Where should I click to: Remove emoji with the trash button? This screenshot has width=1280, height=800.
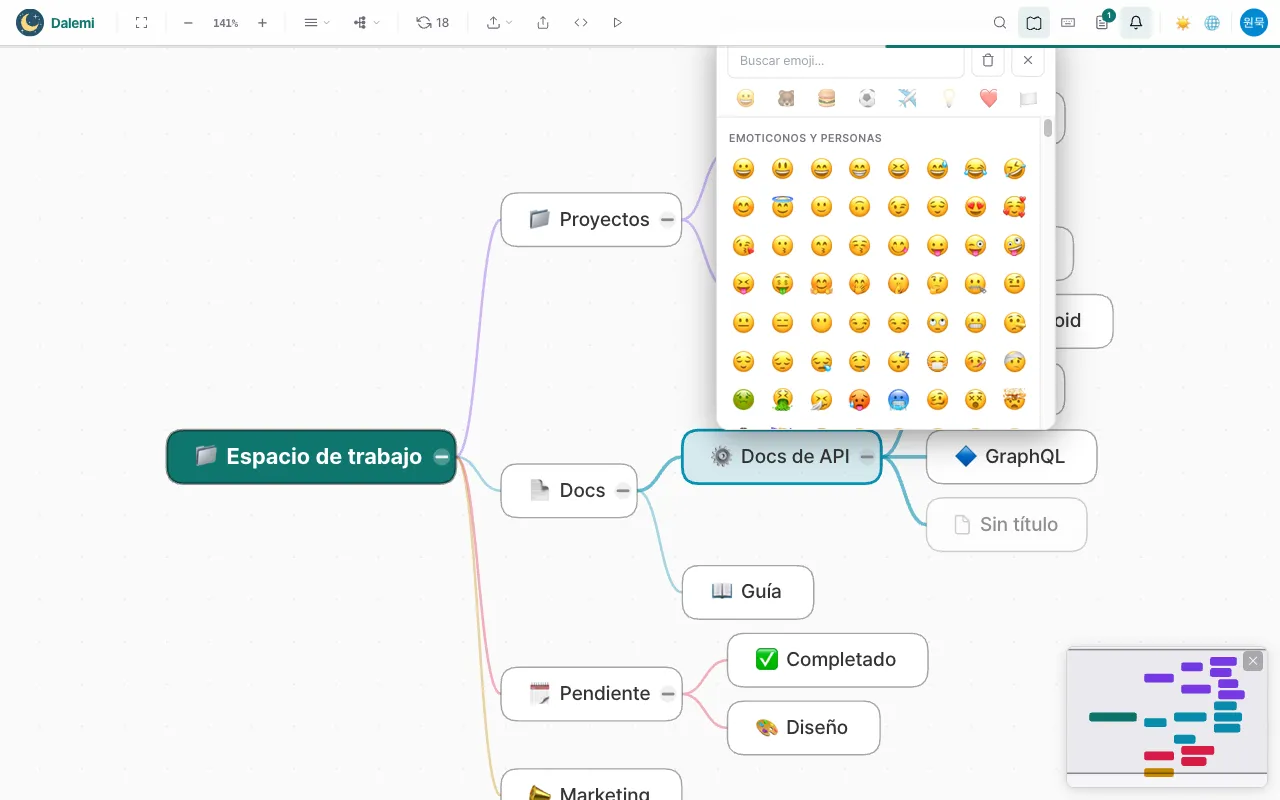pos(988,60)
